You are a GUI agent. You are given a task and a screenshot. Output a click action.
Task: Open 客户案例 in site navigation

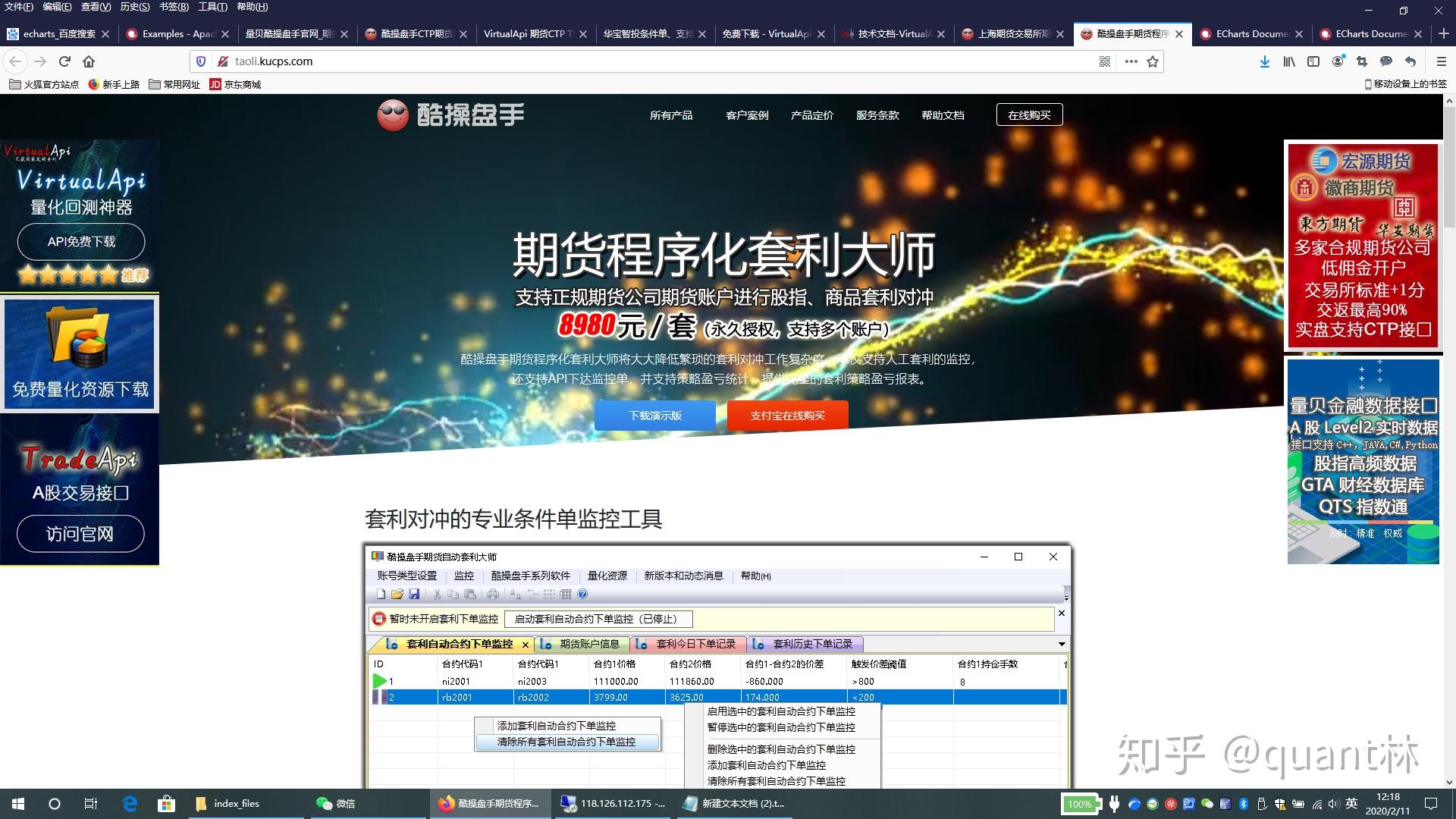coord(747,115)
